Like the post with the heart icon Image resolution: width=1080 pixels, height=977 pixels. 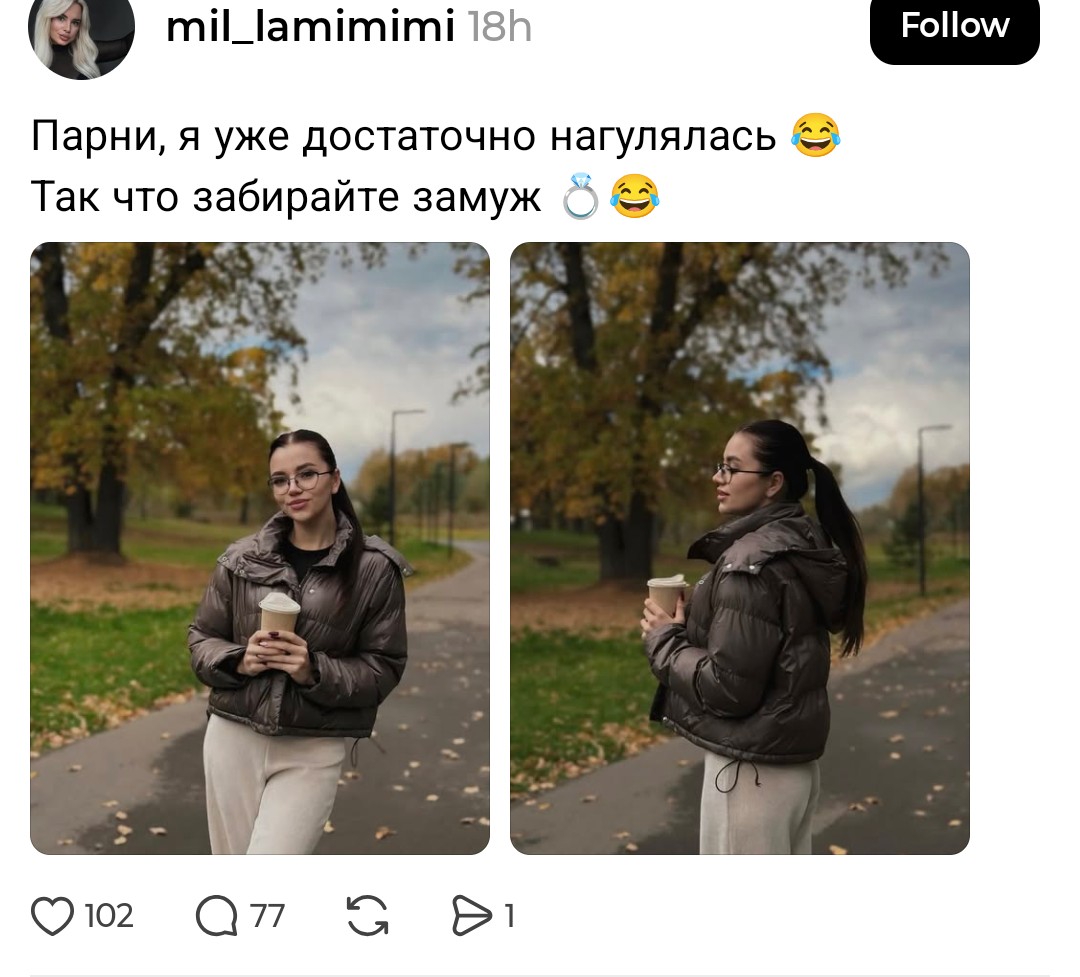click(52, 916)
